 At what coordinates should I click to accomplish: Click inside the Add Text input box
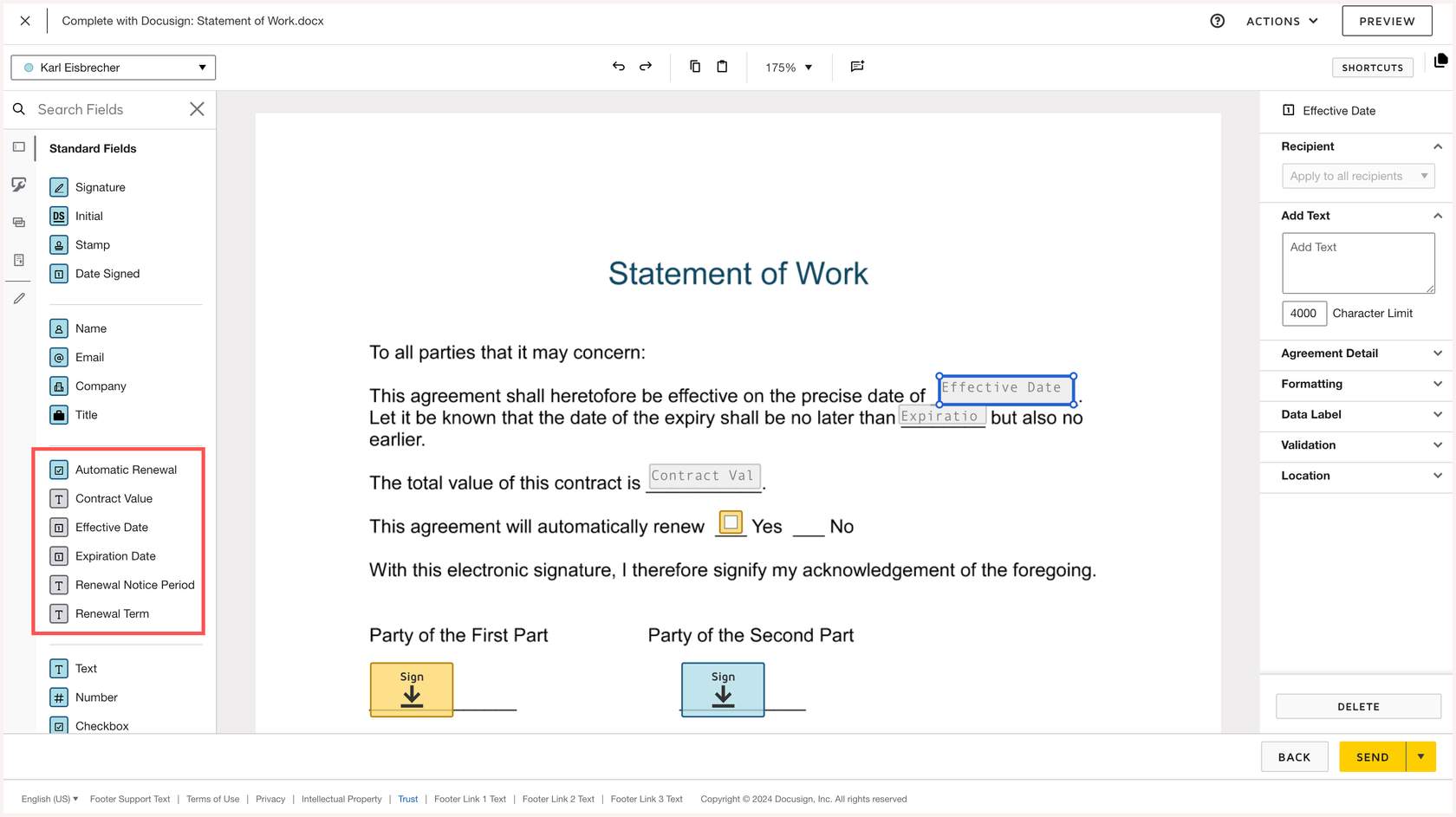click(x=1358, y=263)
